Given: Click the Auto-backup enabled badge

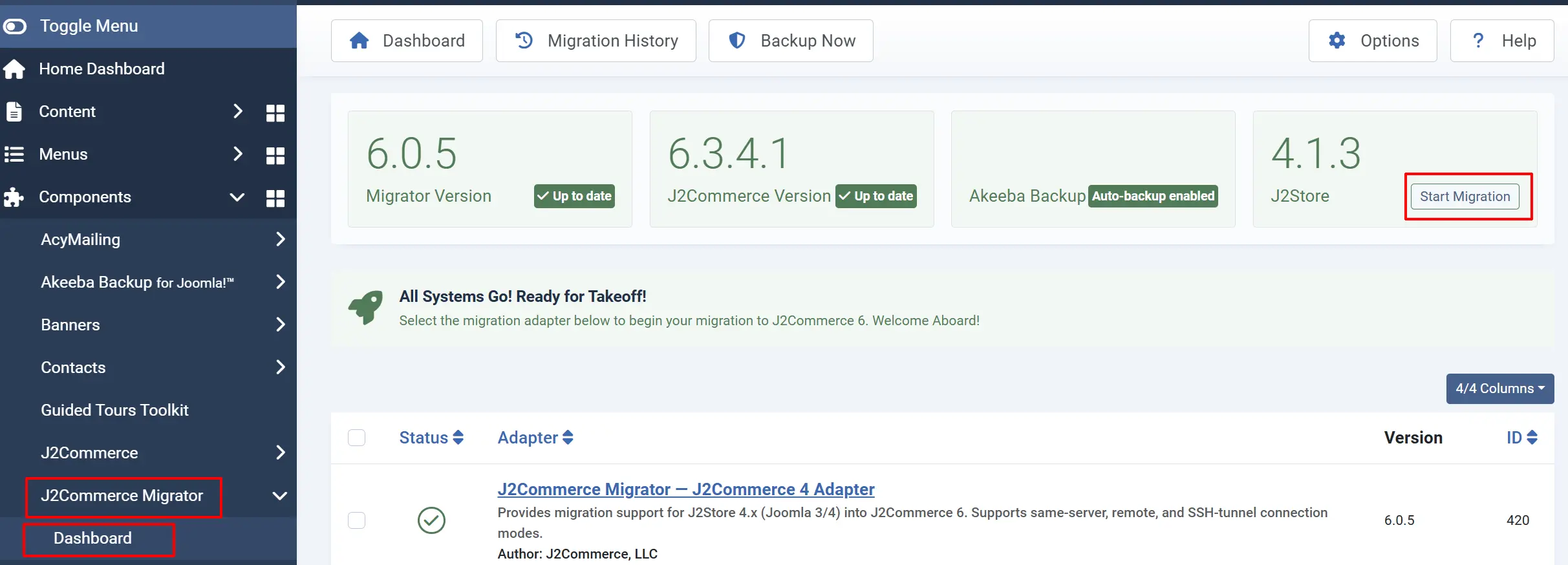Looking at the screenshot, I should pos(1154,196).
